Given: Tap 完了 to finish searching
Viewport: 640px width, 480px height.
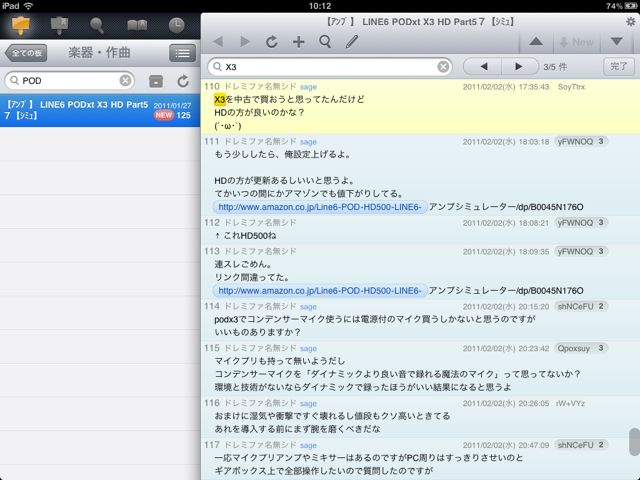Looking at the screenshot, I should click(618, 67).
